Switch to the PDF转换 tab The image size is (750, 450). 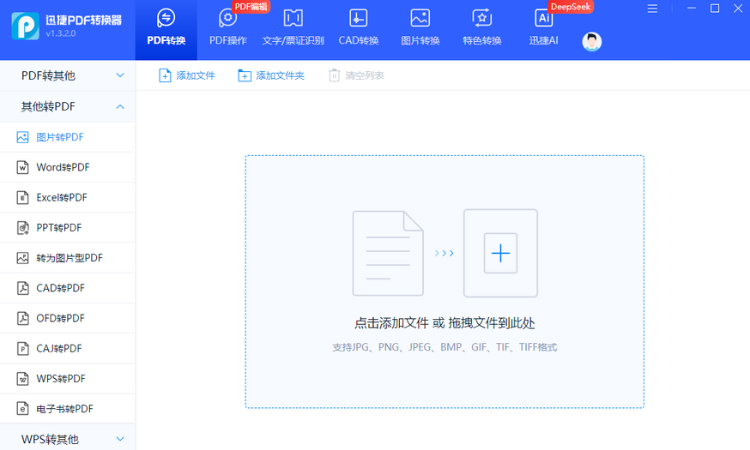point(166,27)
